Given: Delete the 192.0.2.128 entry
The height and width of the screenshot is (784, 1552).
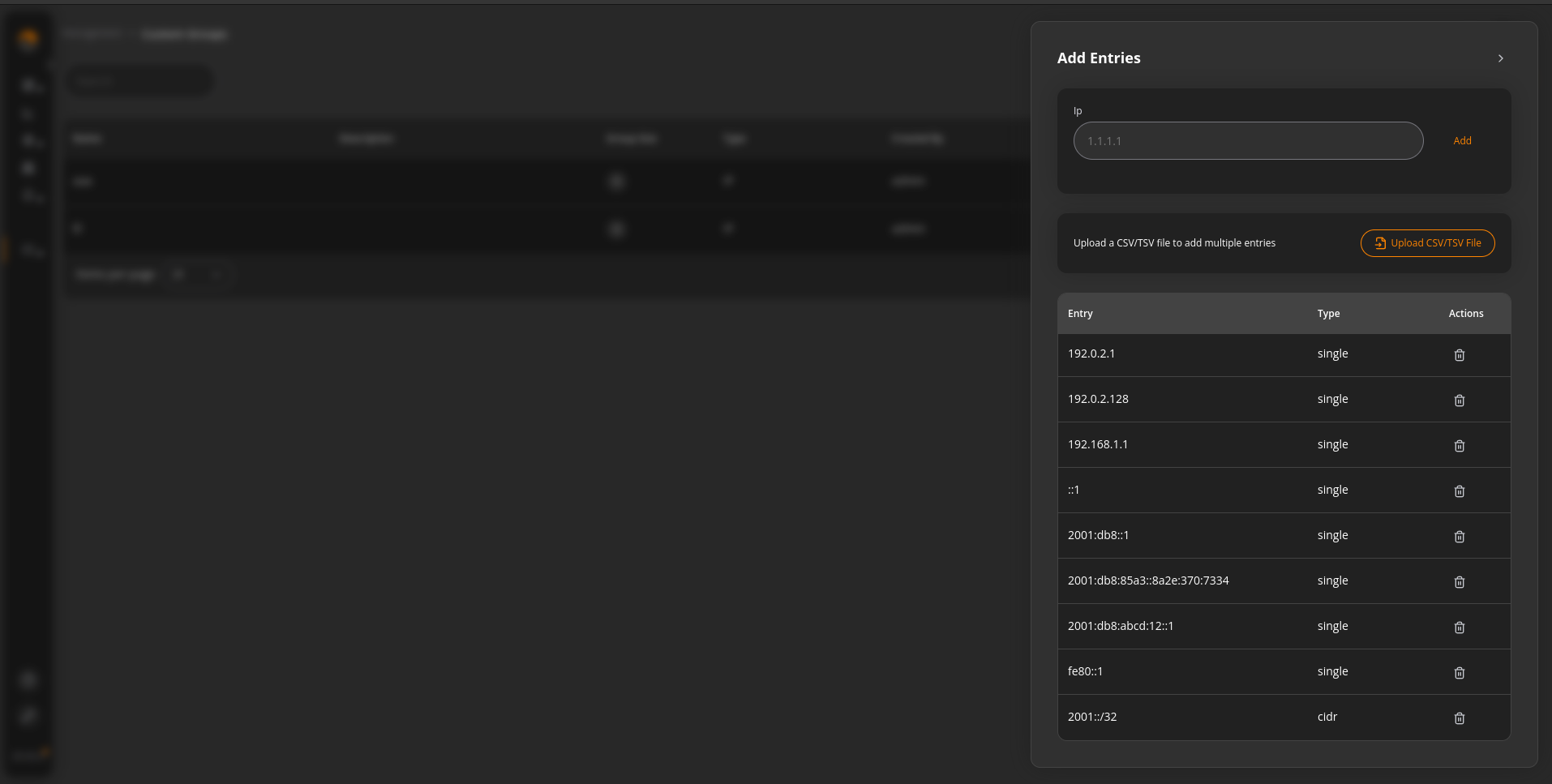Looking at the screenshot, I should click(1459, 401).
